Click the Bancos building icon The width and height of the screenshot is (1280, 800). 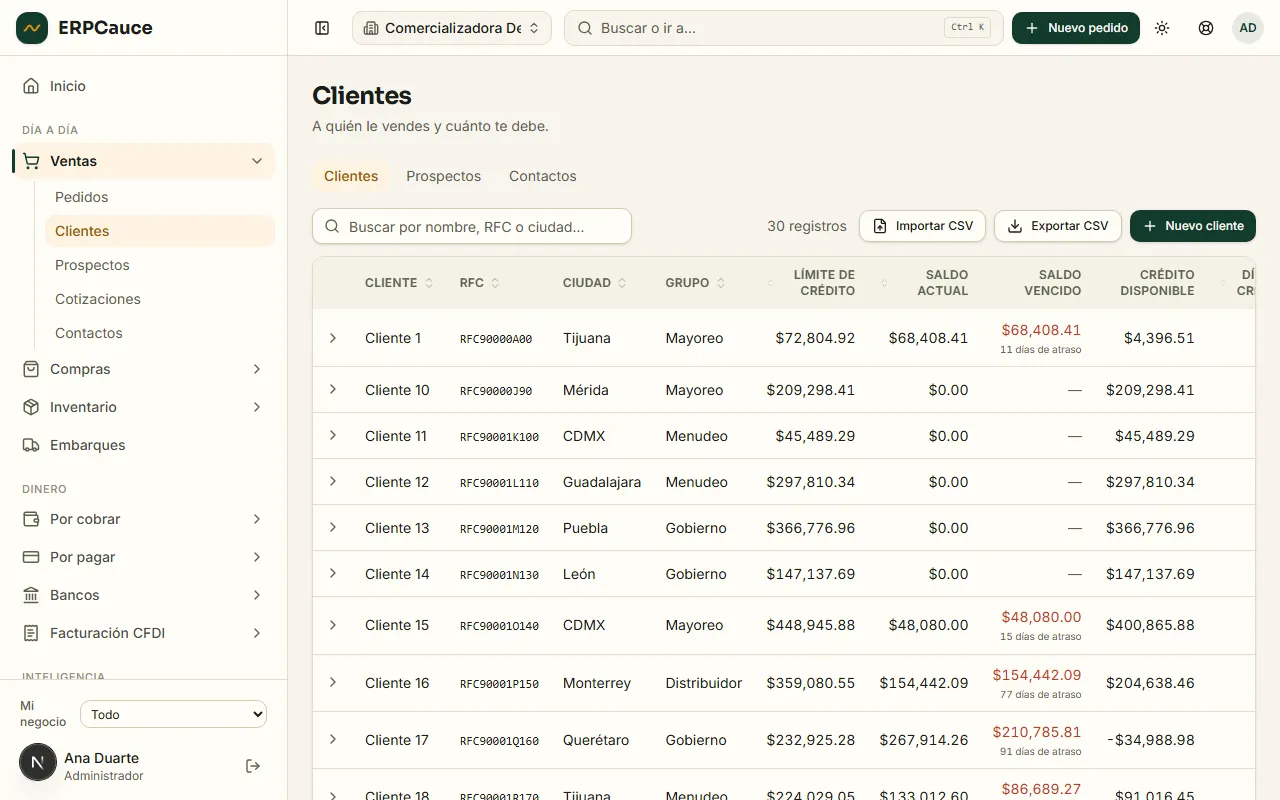pyautogui.click(x=31, y=595)
